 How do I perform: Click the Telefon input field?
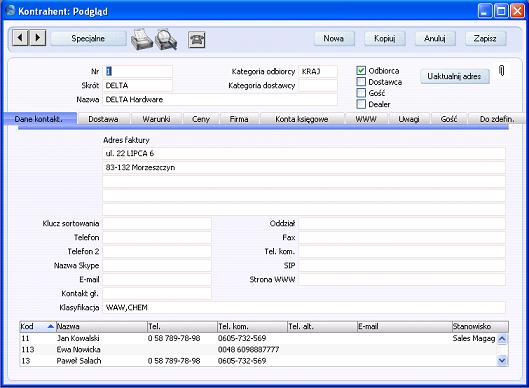click(x=157, y=238)
